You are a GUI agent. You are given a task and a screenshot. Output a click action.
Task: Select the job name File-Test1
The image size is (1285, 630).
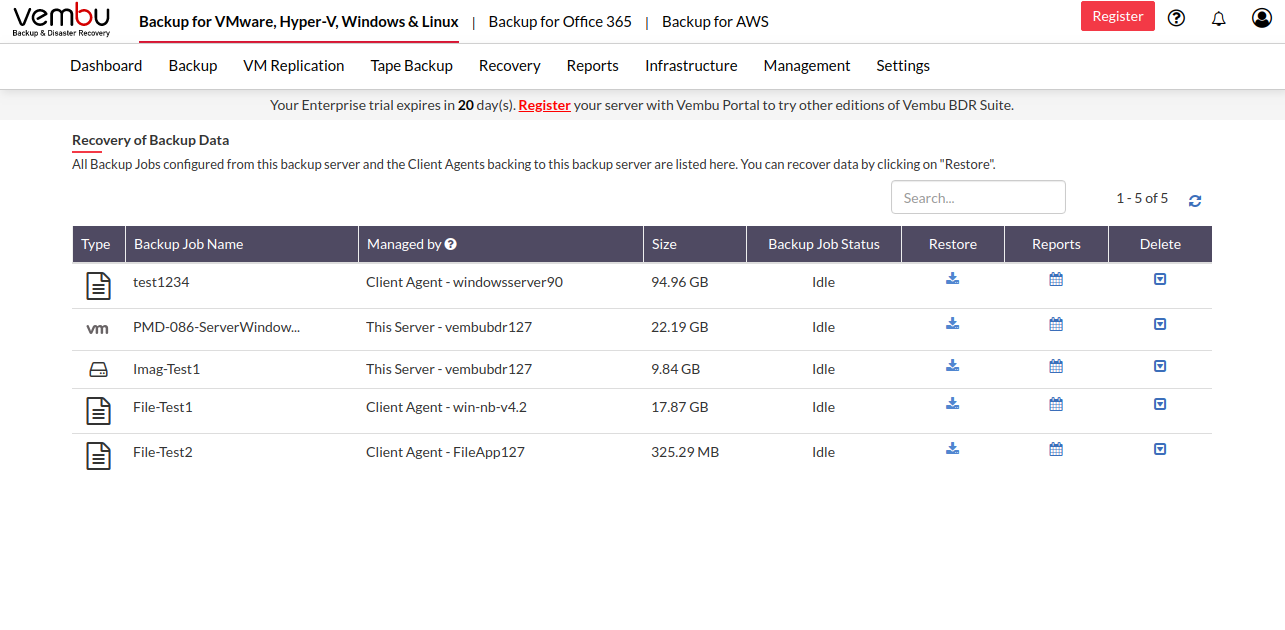tap(162, 407)
